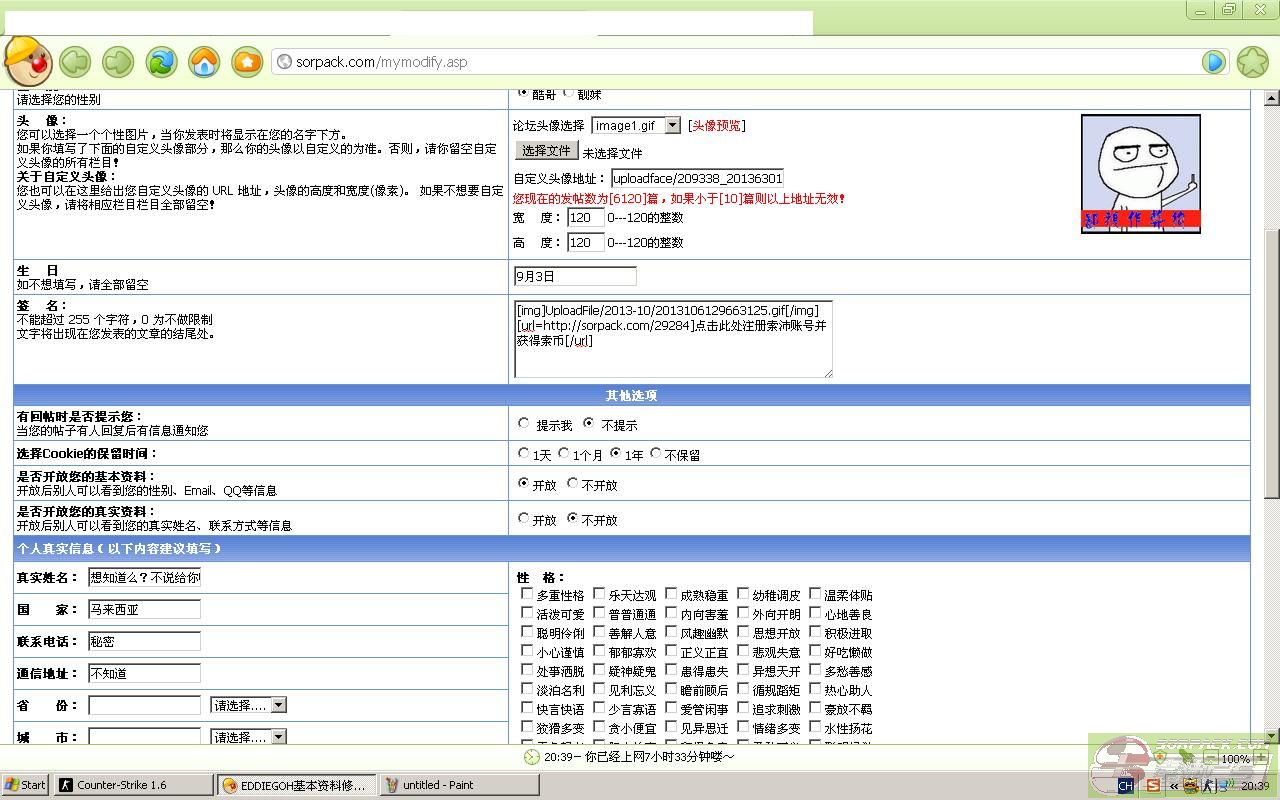Viewport: 1280px width, 800px height.
Task: Click the browser back arrow button
Action: tap(75, 62)
